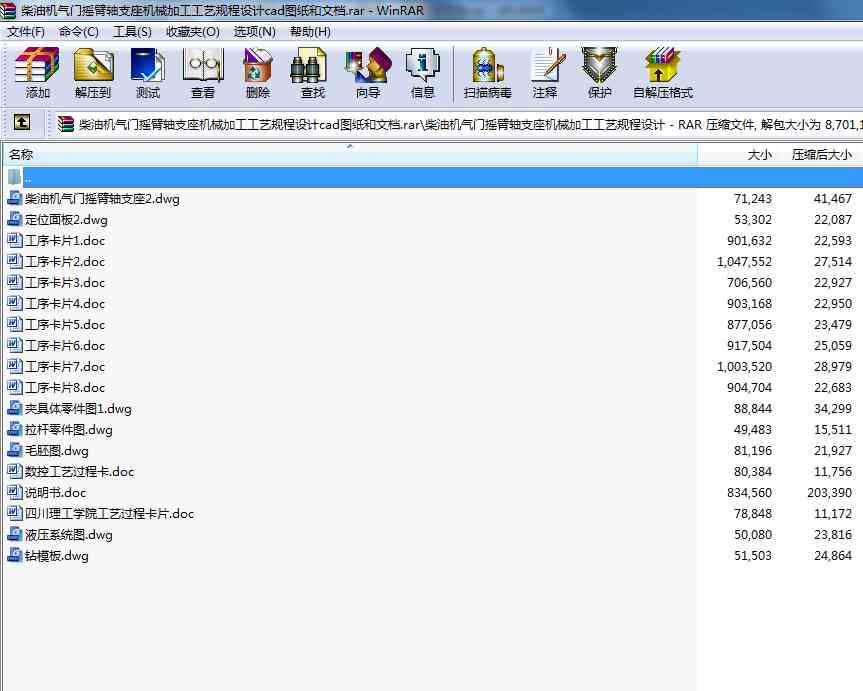This screenshot has height=691, width=863.
Task: Click the 扫描病毒 (Virus Scan) icon
Action: (x=488, y=65)
